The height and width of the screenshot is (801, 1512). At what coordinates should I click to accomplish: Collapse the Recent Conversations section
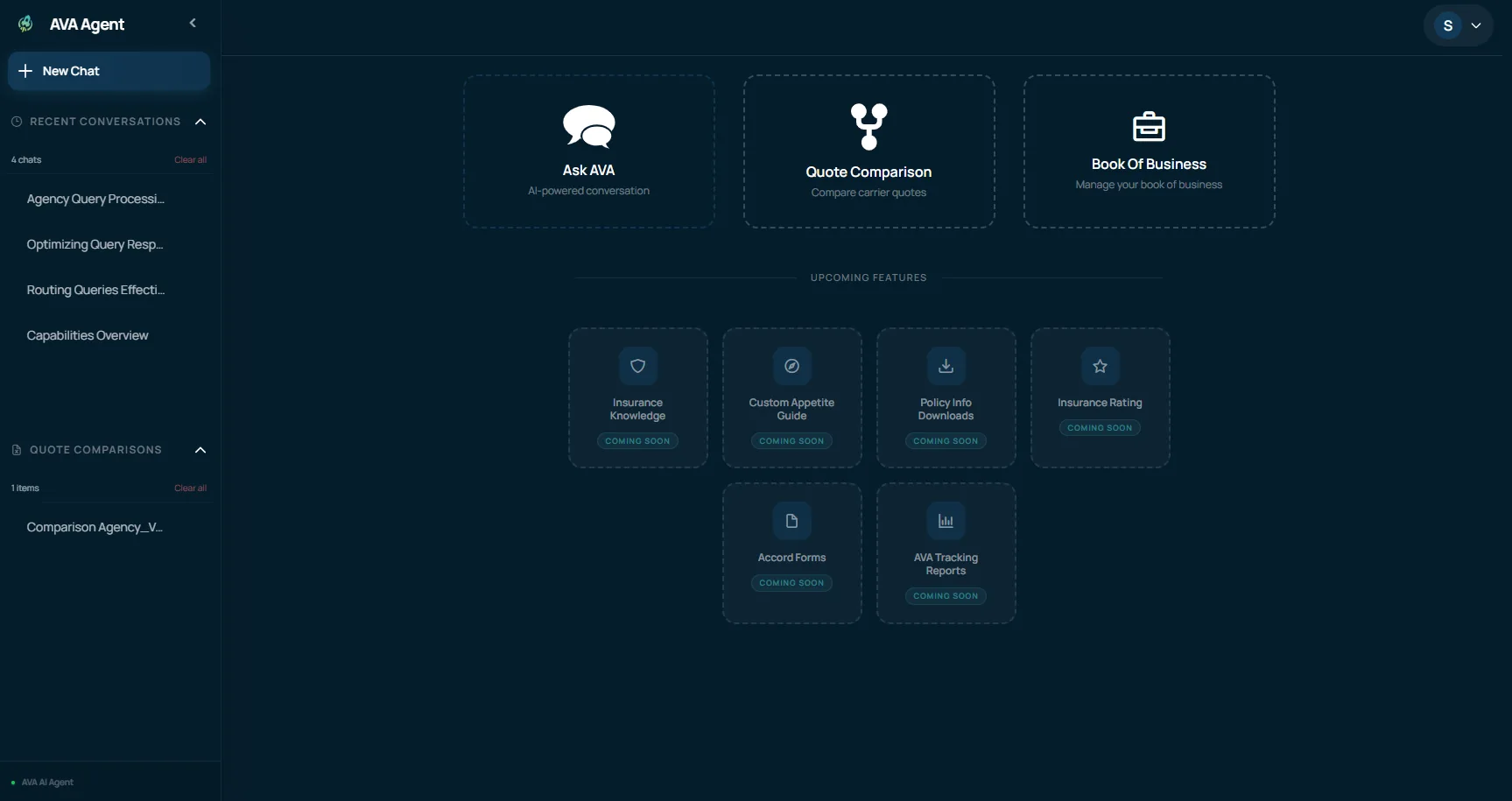(x=200, y=122)
